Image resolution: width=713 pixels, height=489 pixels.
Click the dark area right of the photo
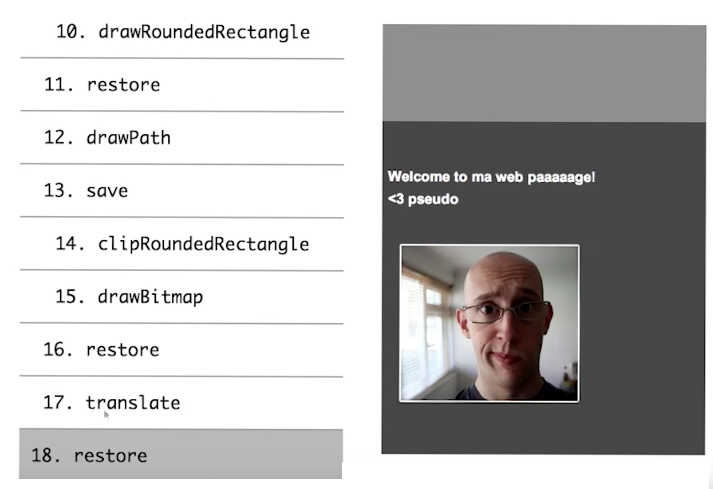[642, 323]
